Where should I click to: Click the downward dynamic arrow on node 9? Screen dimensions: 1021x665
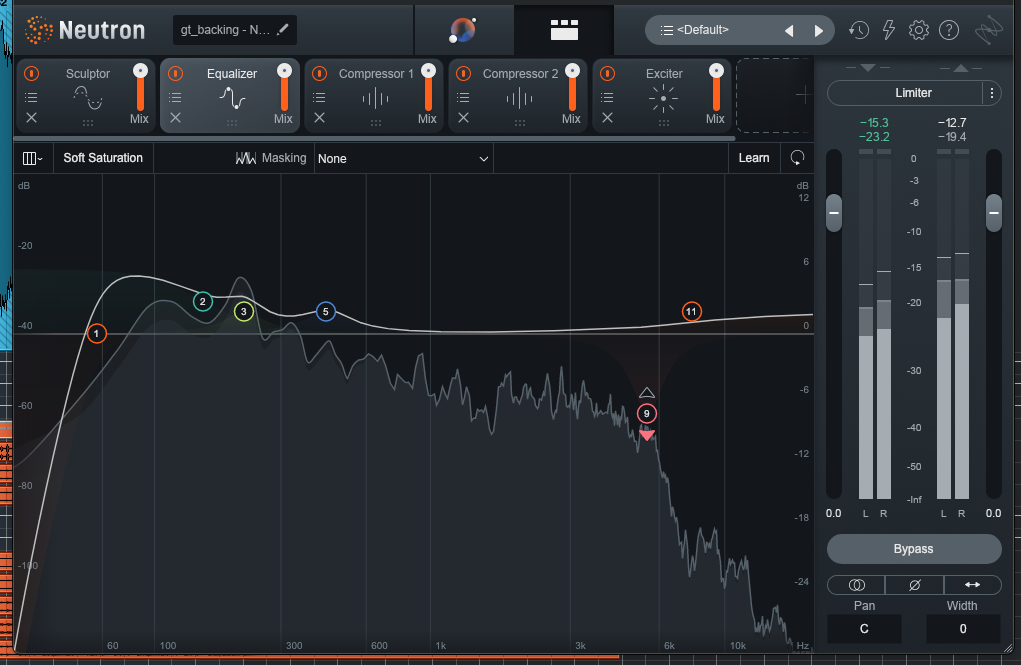pos(647,435)
